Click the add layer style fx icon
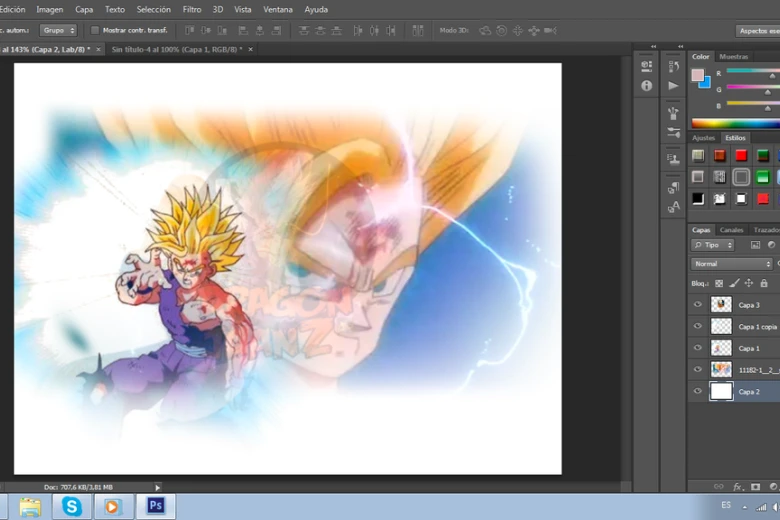Screen dimensions: 780x520 [x=737, y=487]
